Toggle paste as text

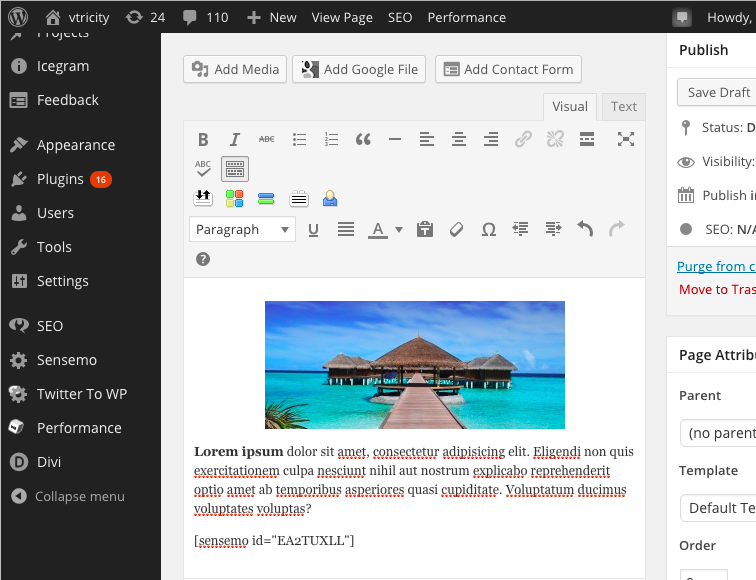pyautogui.click(x=425, y=229)
